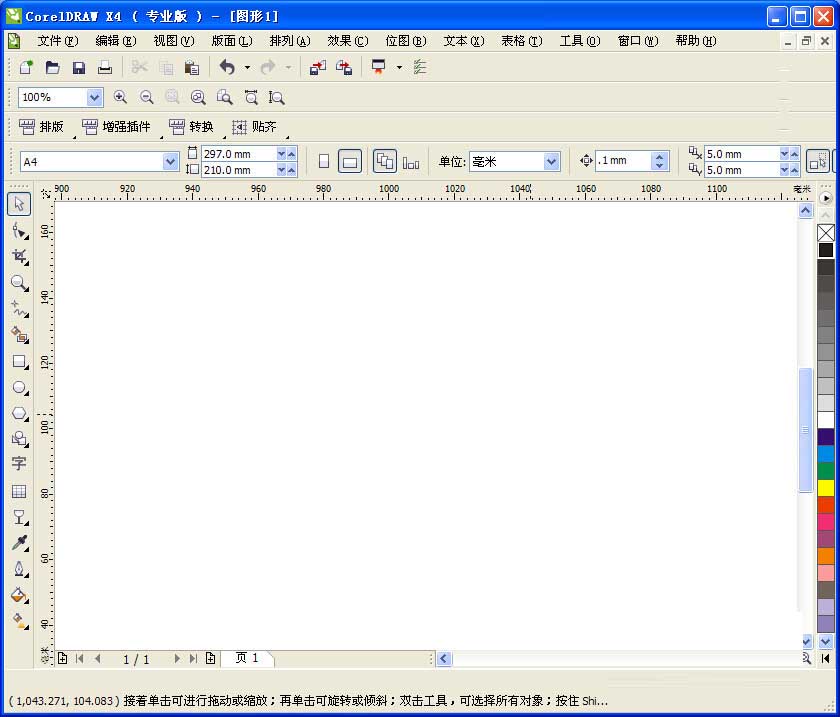Screen dimensions: 840x717
Task: Pick the Ellipse tool
Action: click(19, 388)
